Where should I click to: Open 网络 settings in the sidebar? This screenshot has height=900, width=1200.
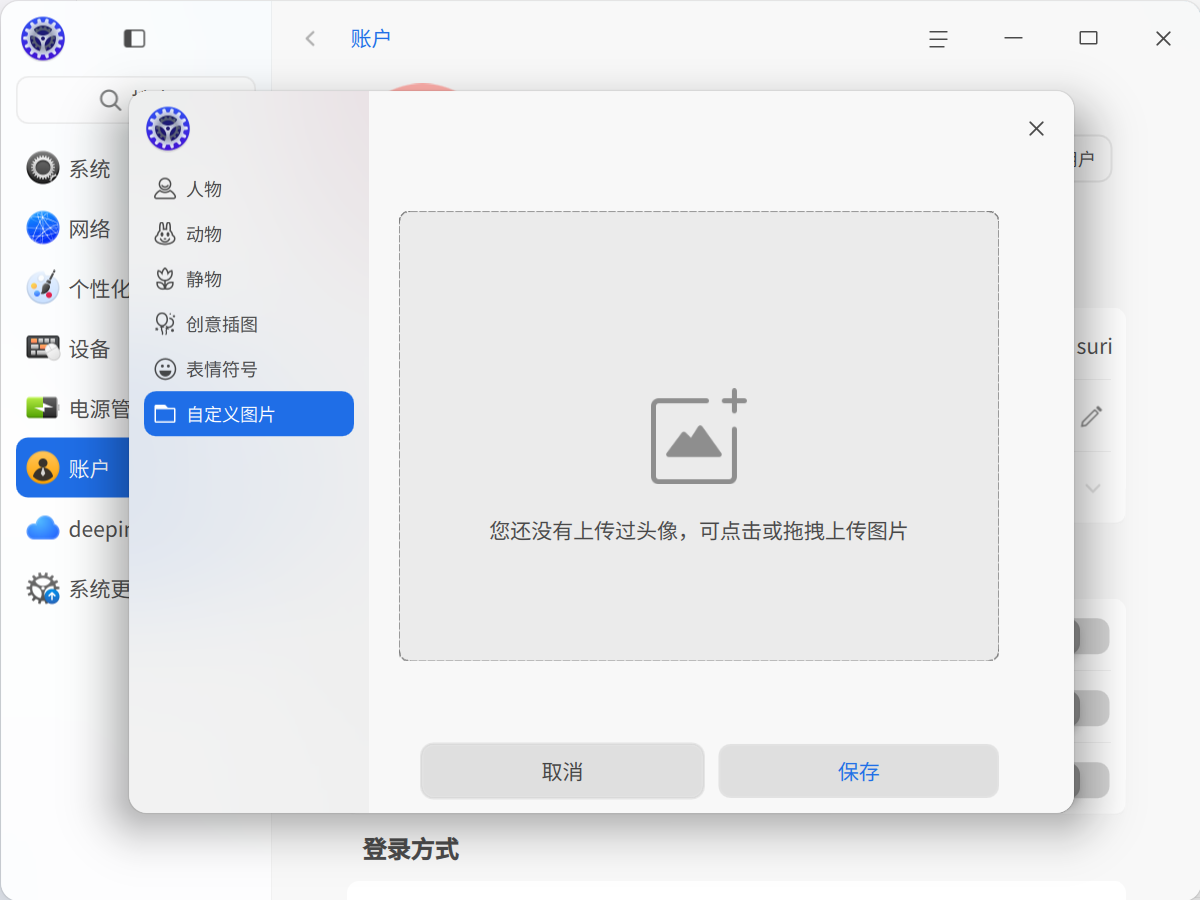tap(73, 229)
